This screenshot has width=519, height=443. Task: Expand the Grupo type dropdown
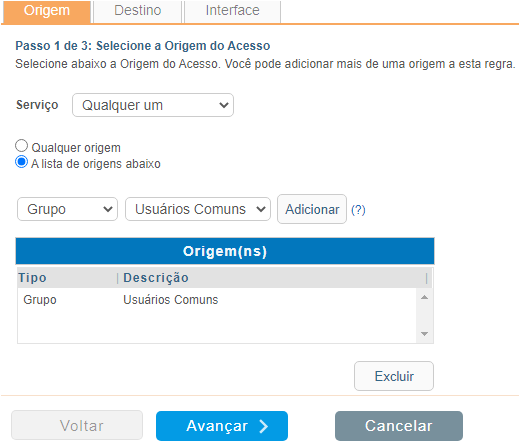pyautogui.click(x=67, y=209)
